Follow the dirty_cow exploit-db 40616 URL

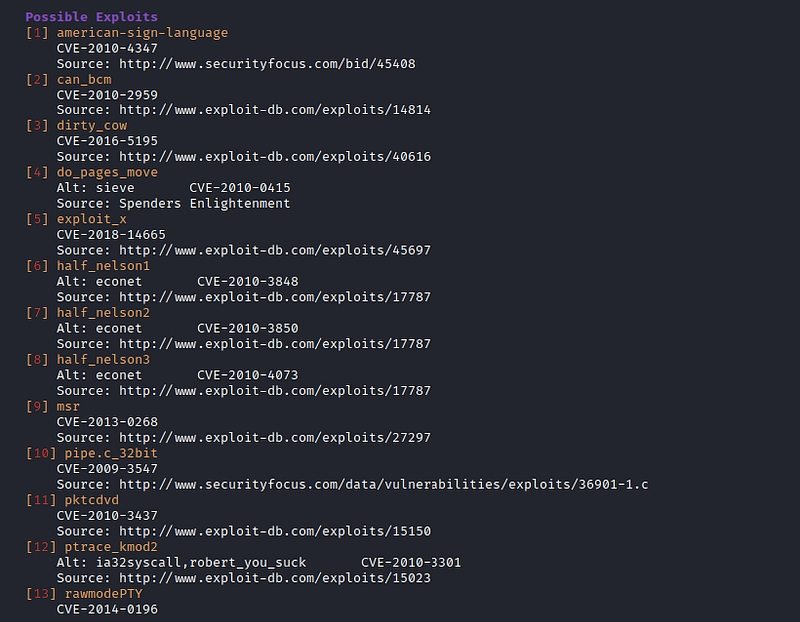pos(275,157)
